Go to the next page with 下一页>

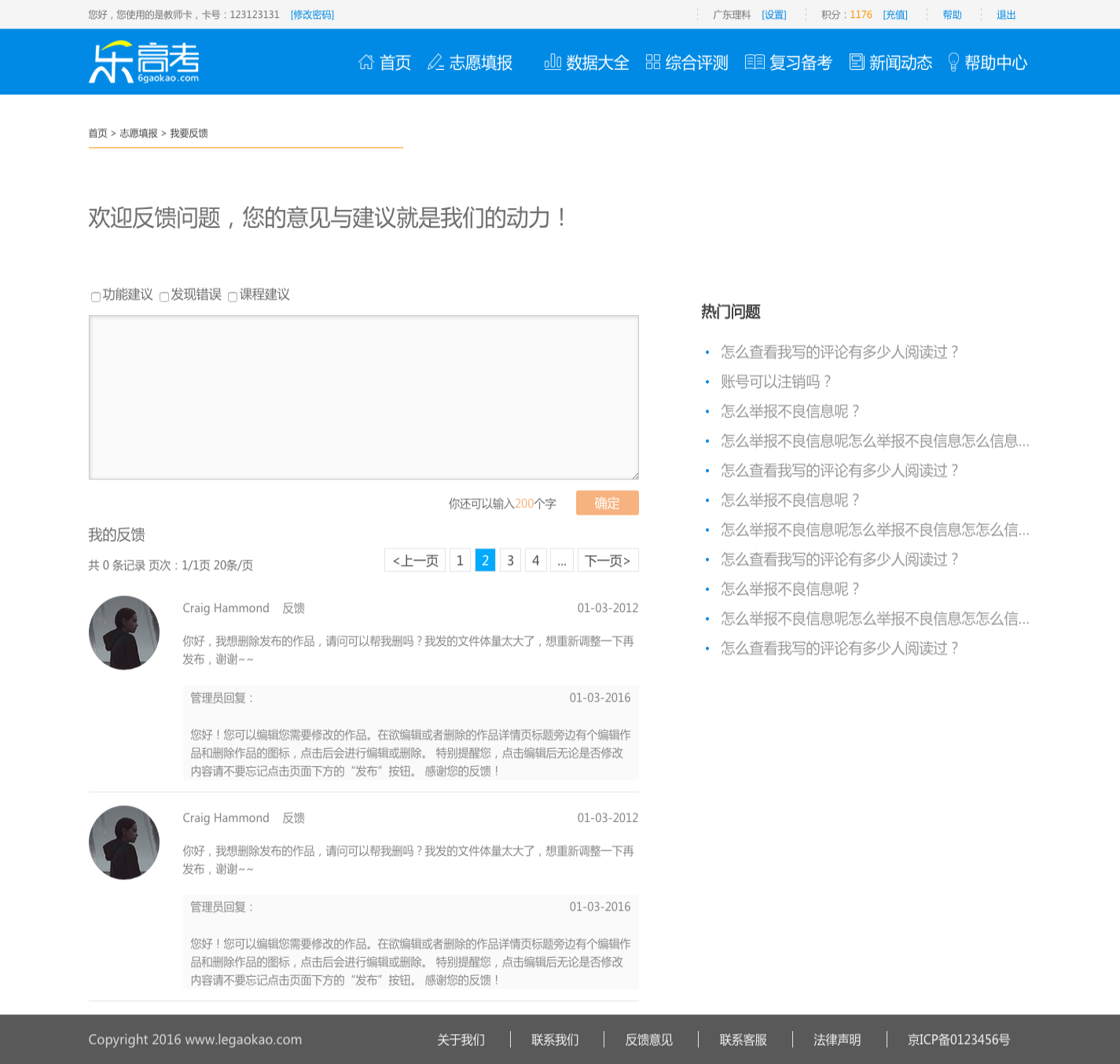608,560
